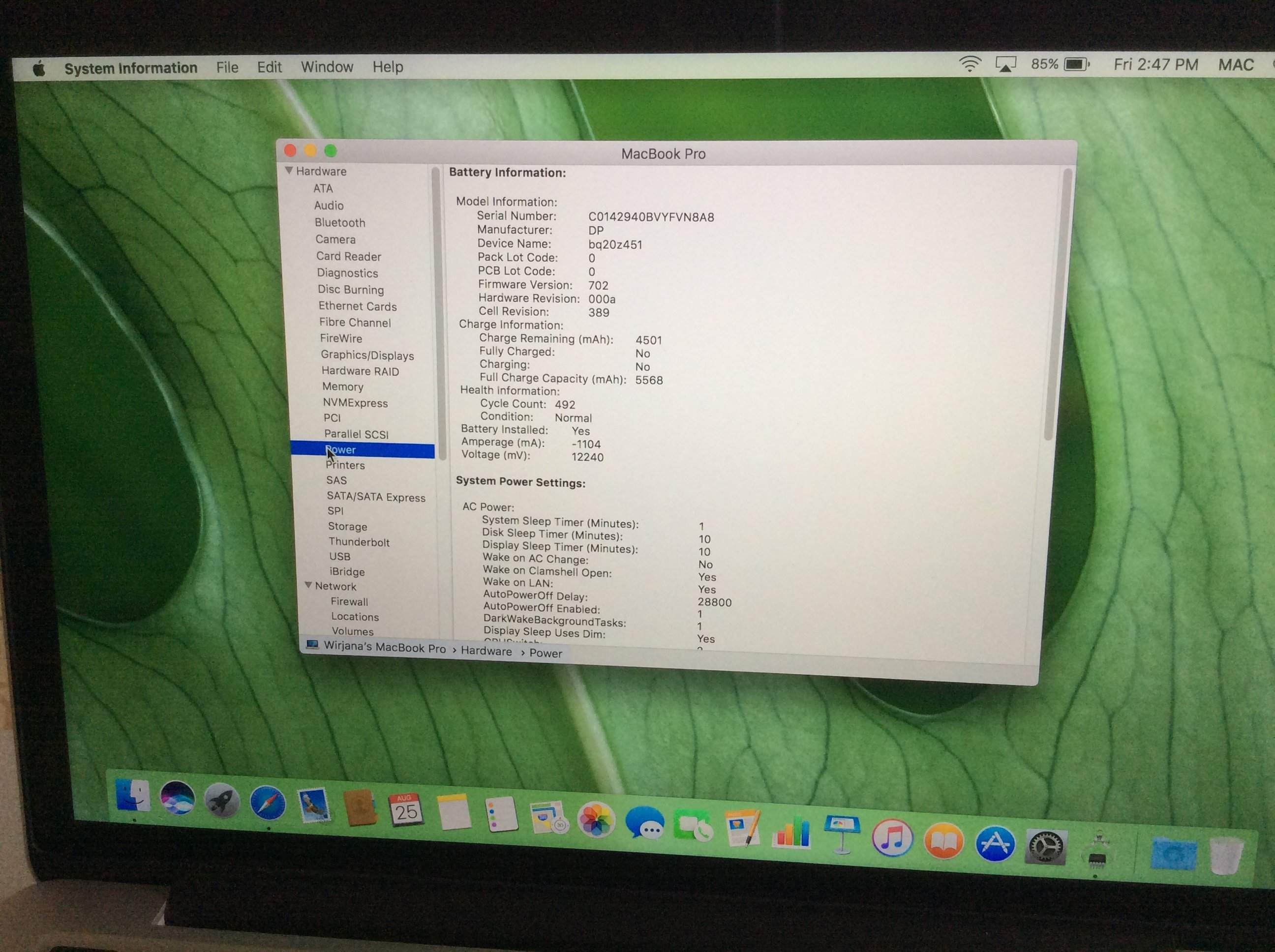1275x952 pixels.
Task: Open Messages speech bubble icon
Action: coord(644,823)
